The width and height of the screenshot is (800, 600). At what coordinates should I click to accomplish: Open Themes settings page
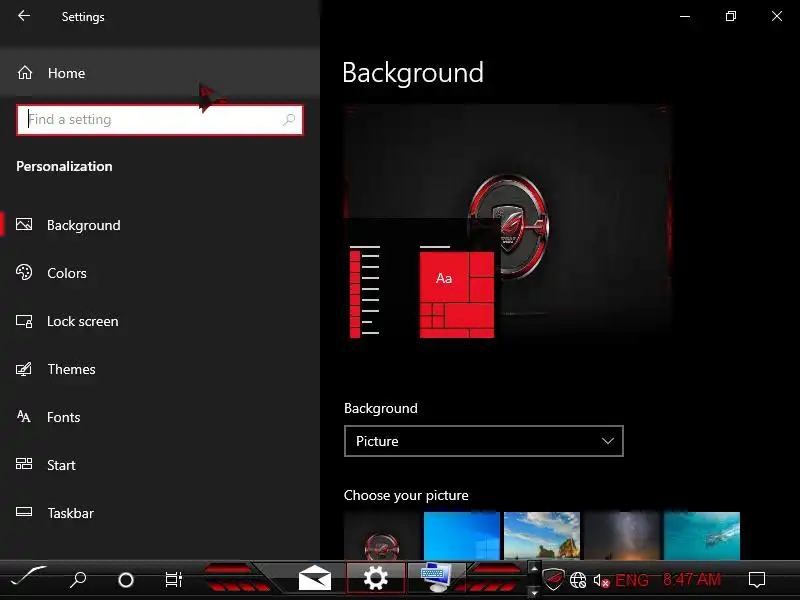pyautogui.click(x=160, y=369)
